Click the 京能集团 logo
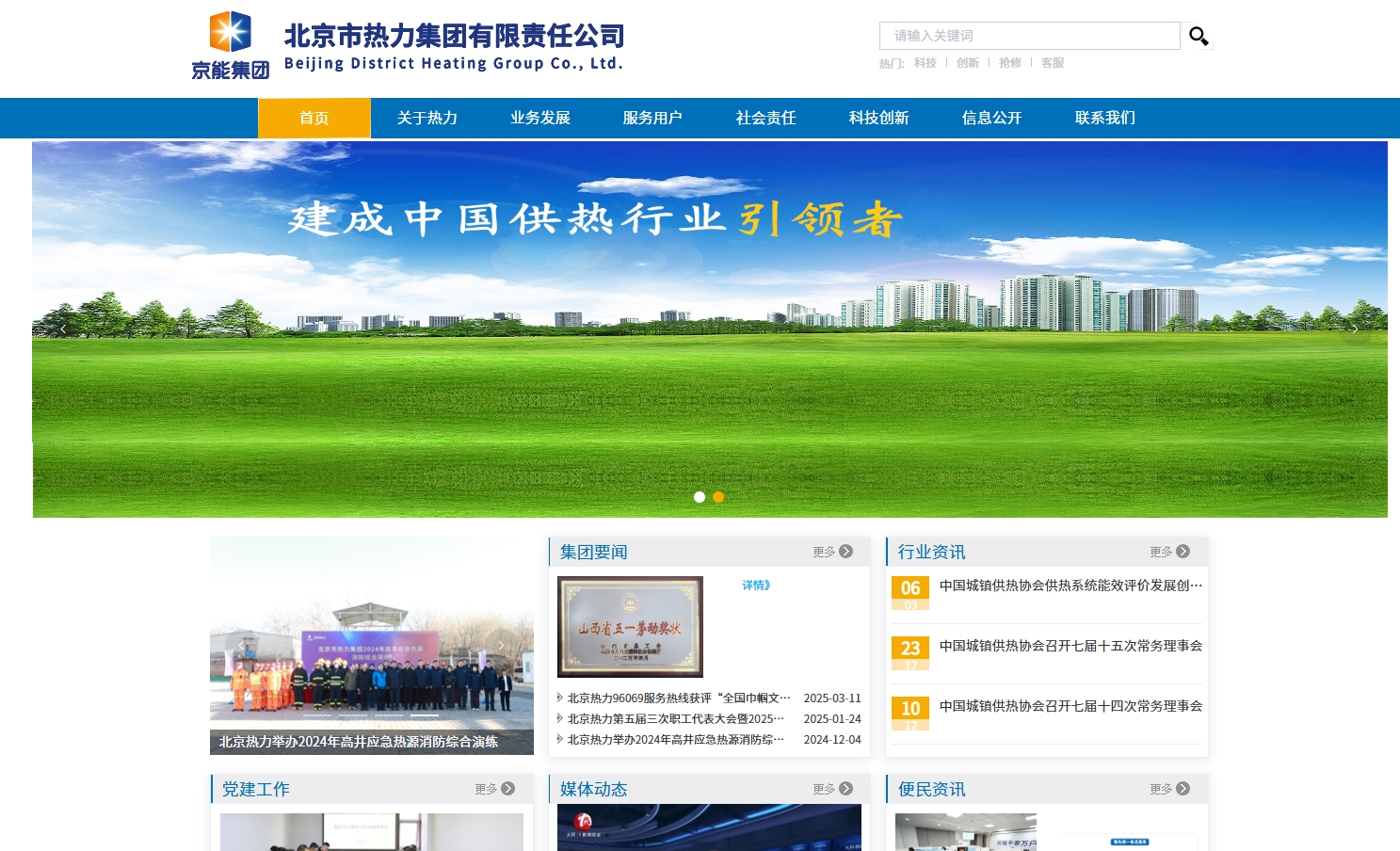The image size is (1400, 851). click(231, 45)
